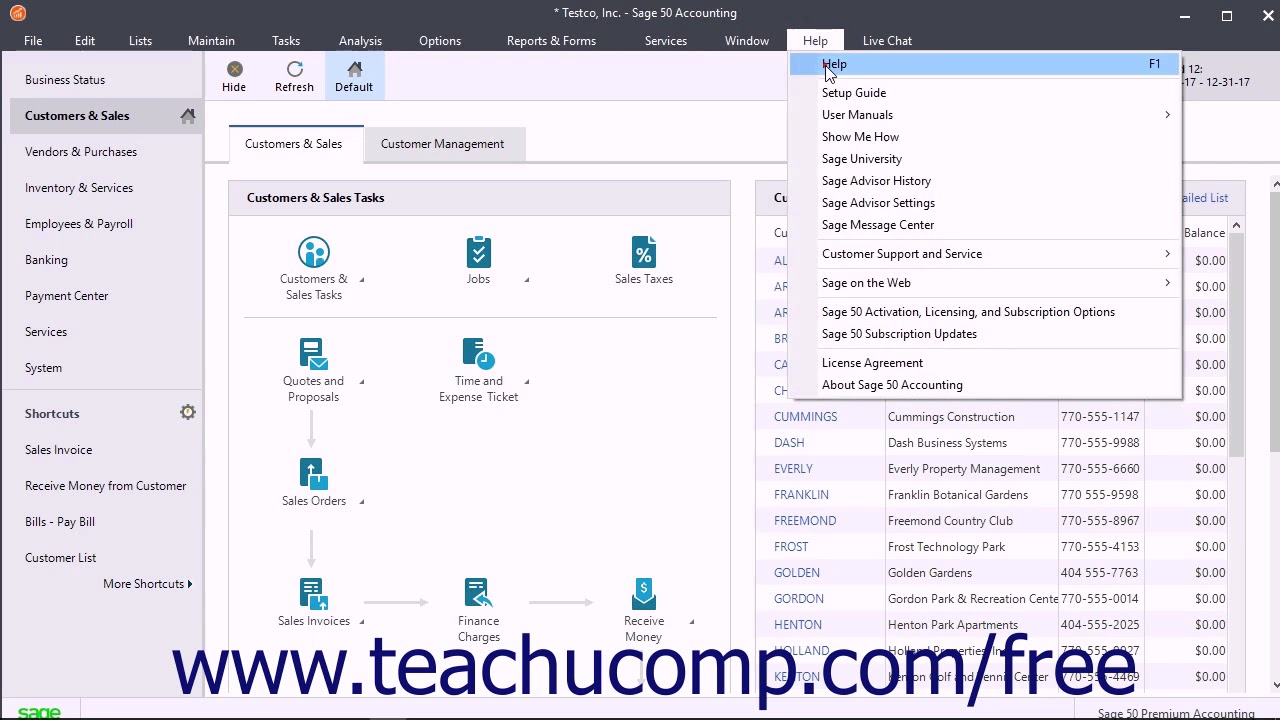Open the FRANKLIN customer ID link

[x=801, y=495]
